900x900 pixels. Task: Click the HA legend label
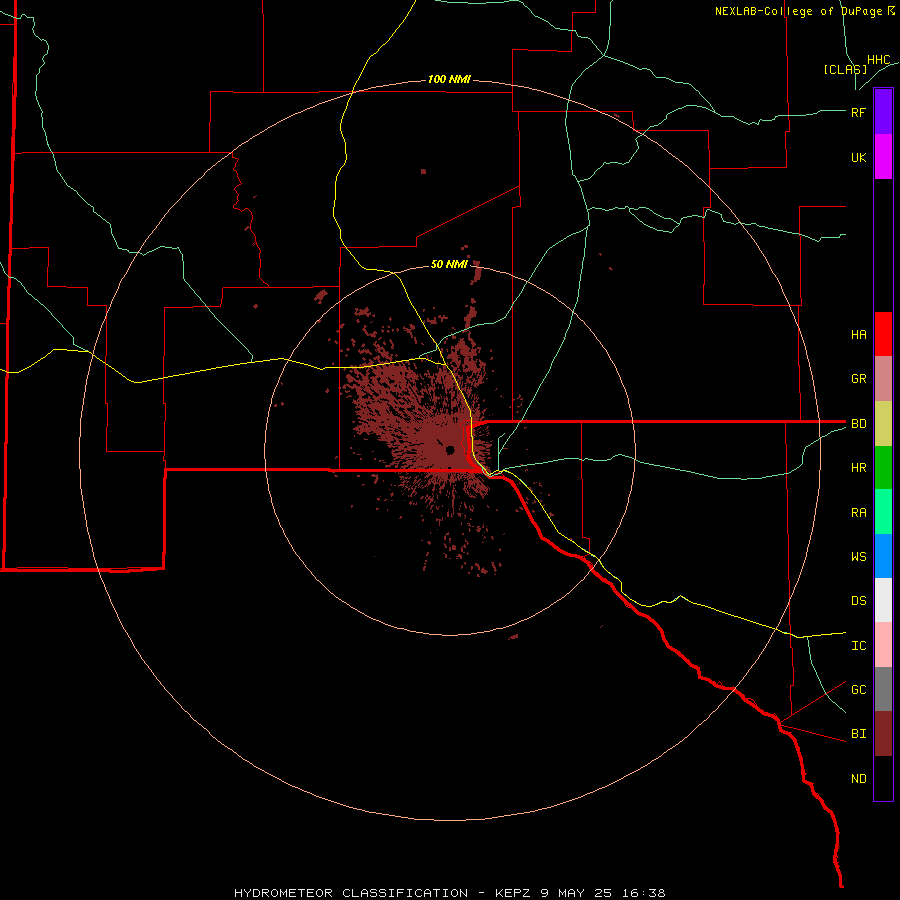coord(858,335)
